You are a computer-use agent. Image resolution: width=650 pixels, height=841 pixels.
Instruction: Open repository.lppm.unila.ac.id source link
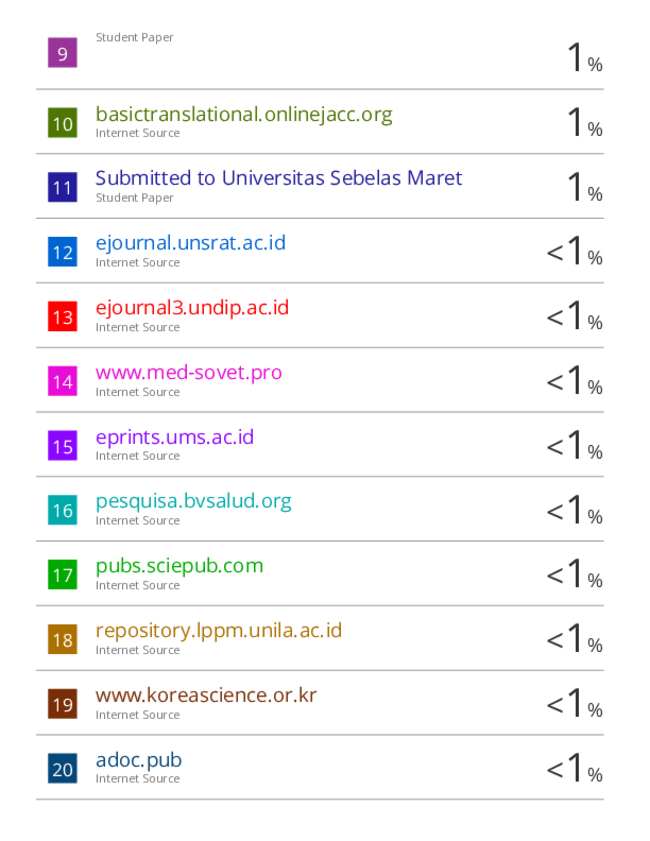(218, 631)
